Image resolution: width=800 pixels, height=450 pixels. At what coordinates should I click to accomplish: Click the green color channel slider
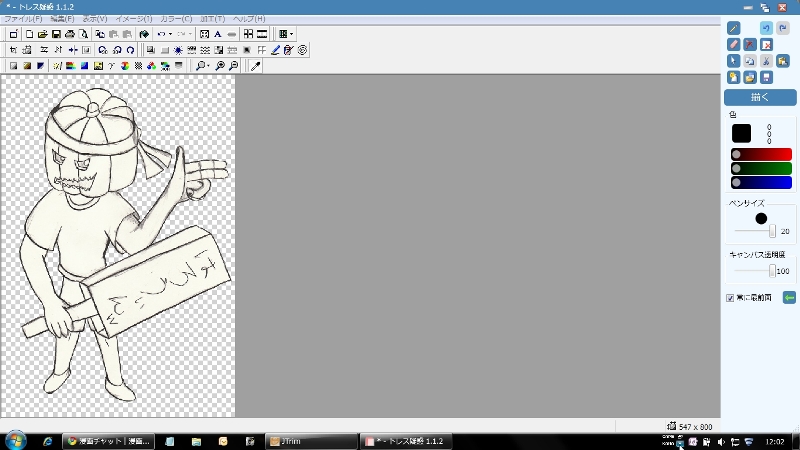click(761, 168)
